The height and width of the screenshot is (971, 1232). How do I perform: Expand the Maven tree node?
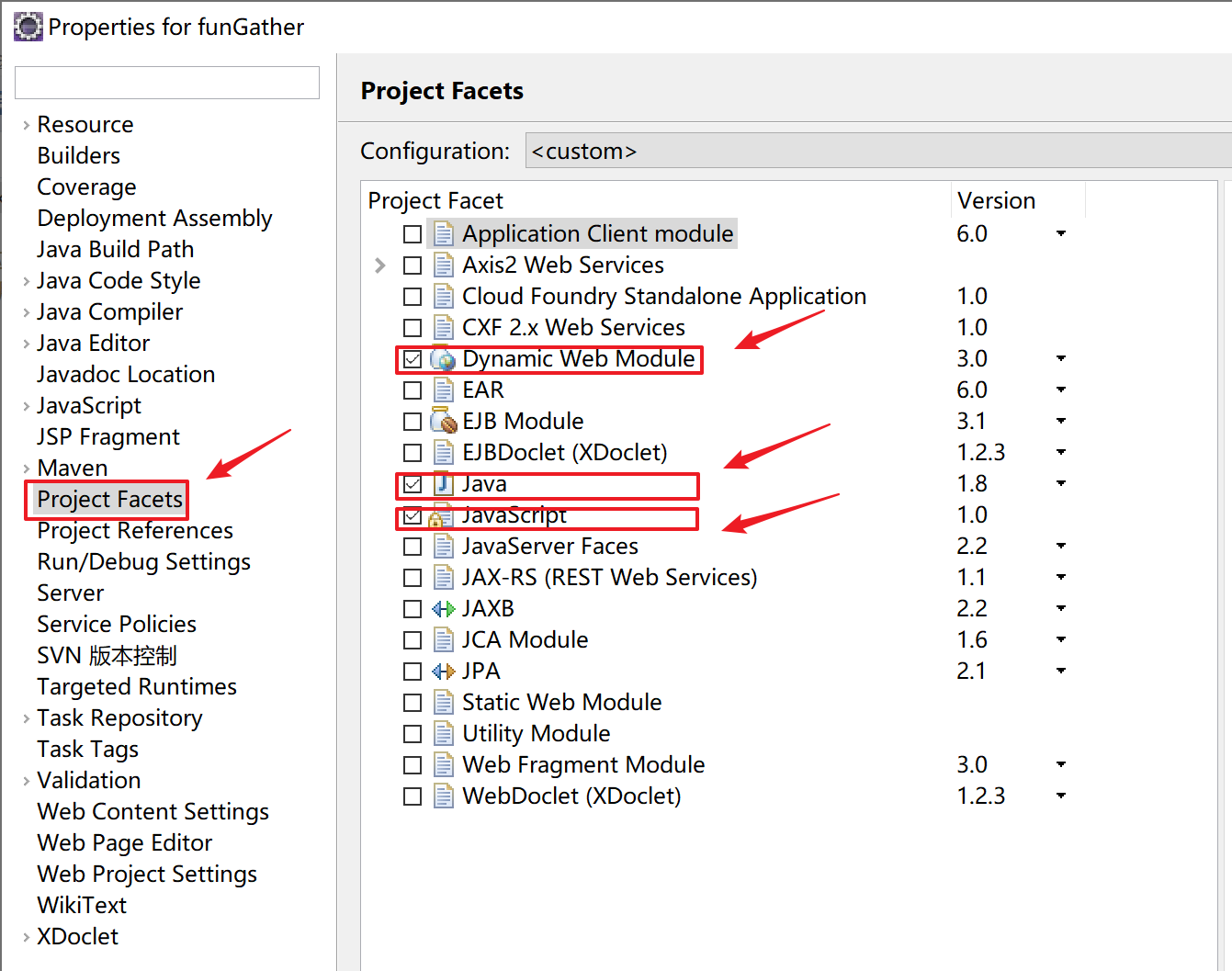[x=26, y=469]
